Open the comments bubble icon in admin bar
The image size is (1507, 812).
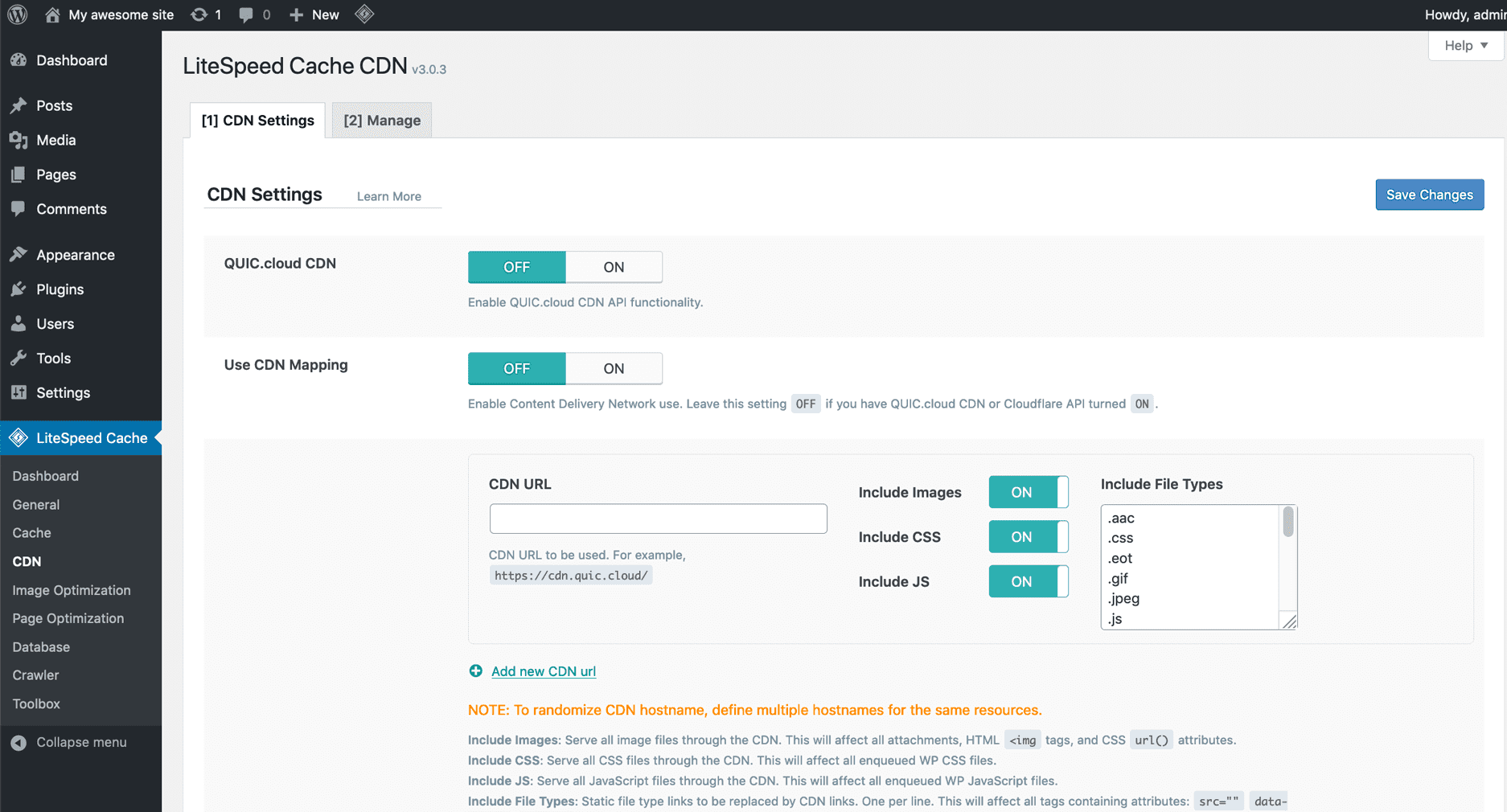click(x=246, y=14)
